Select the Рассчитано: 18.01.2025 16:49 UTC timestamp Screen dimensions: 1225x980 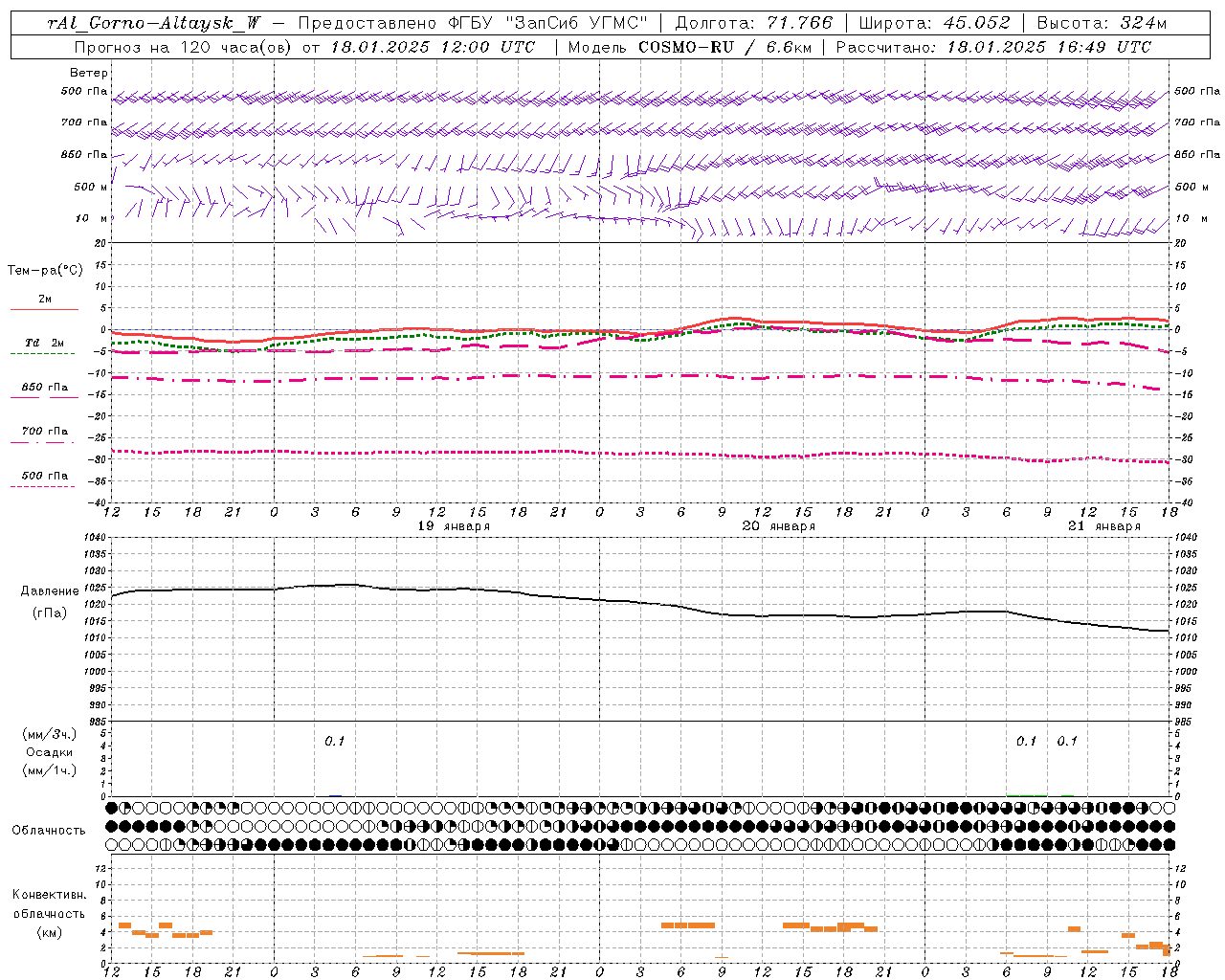(993, 47)
